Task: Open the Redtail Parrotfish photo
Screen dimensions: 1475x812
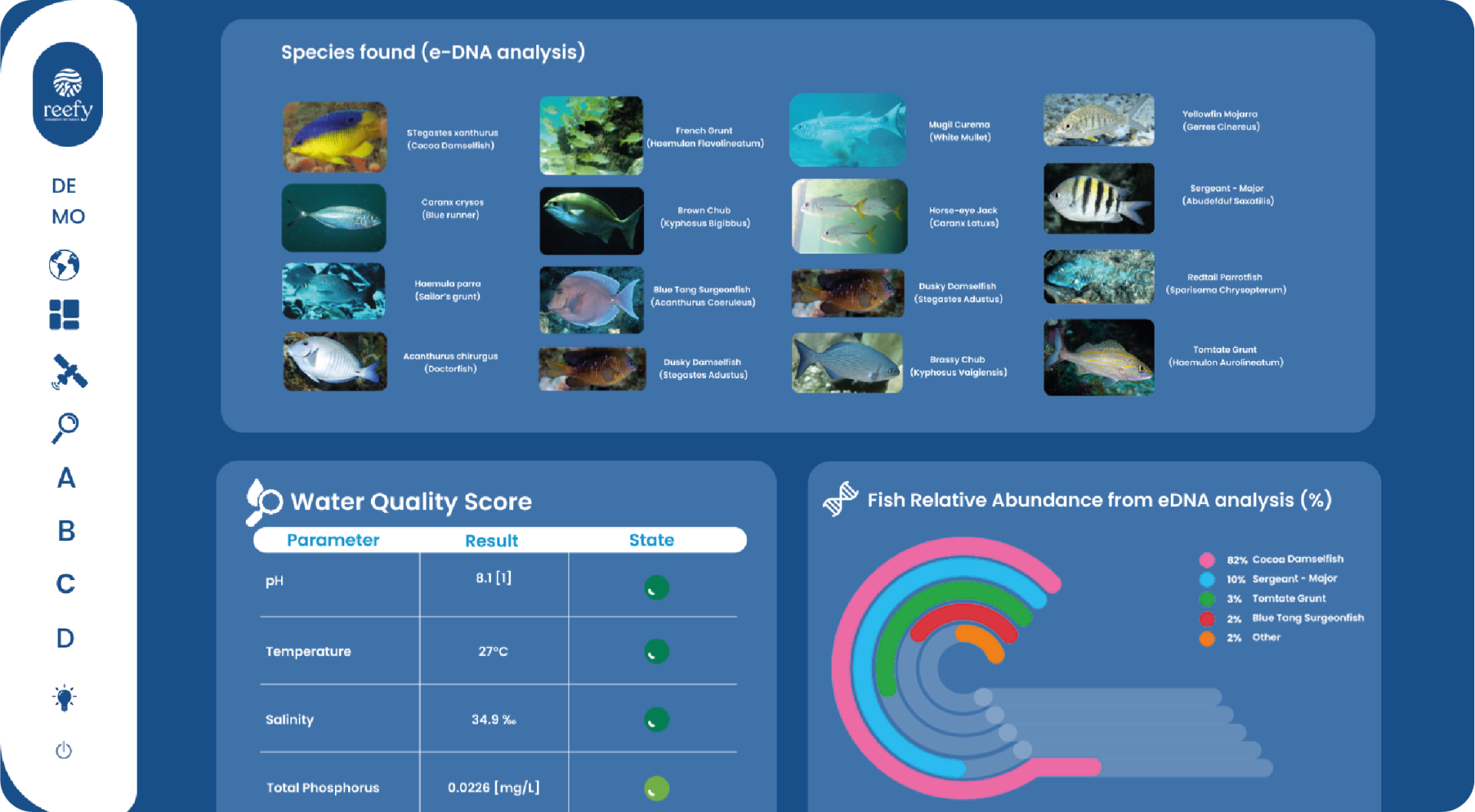Action: click(1099, 277)
